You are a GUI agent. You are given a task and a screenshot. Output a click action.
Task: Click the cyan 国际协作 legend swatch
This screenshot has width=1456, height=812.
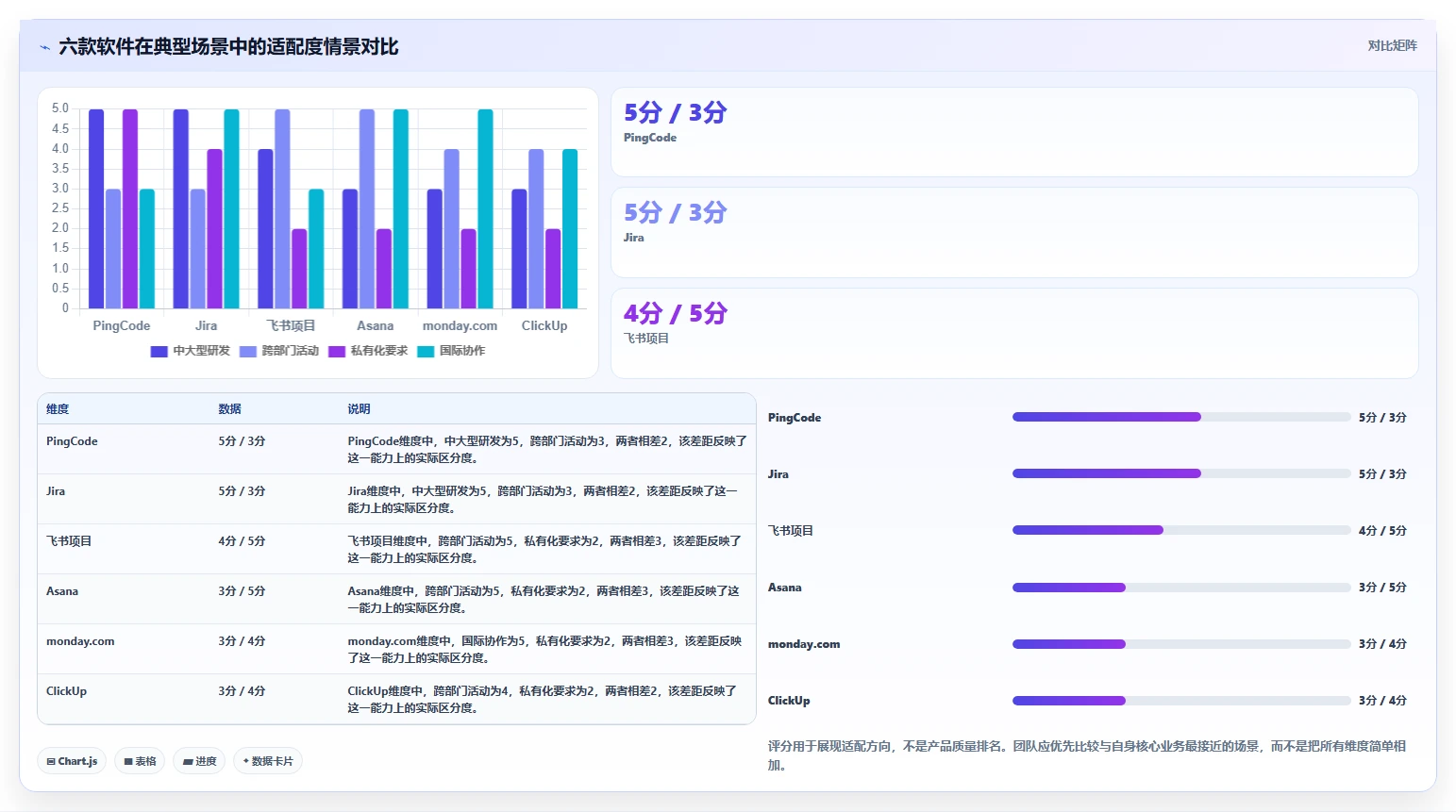click(426, 352)
